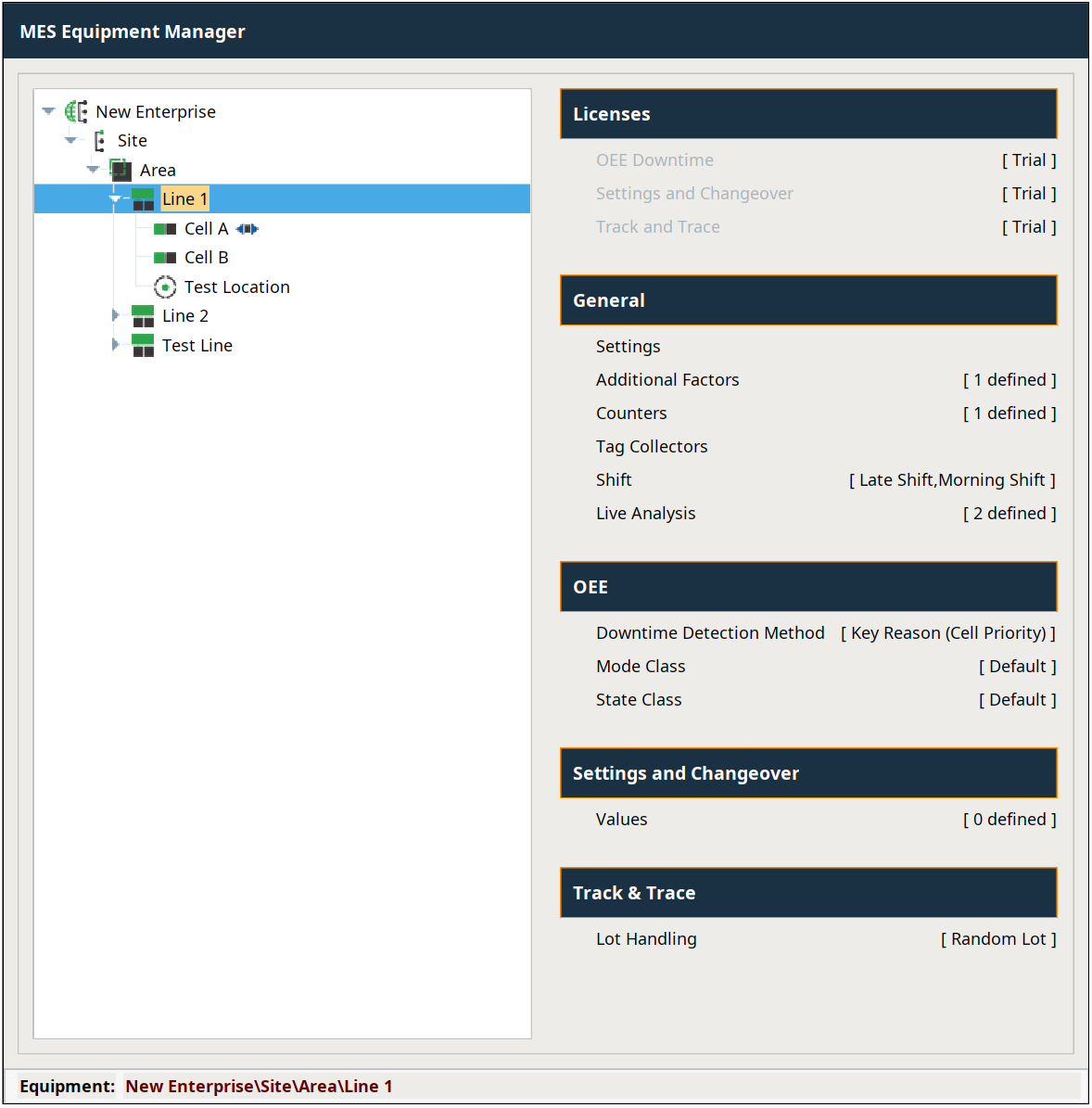
Task: Collapse the Area tree node
Action: click(93, 170)
